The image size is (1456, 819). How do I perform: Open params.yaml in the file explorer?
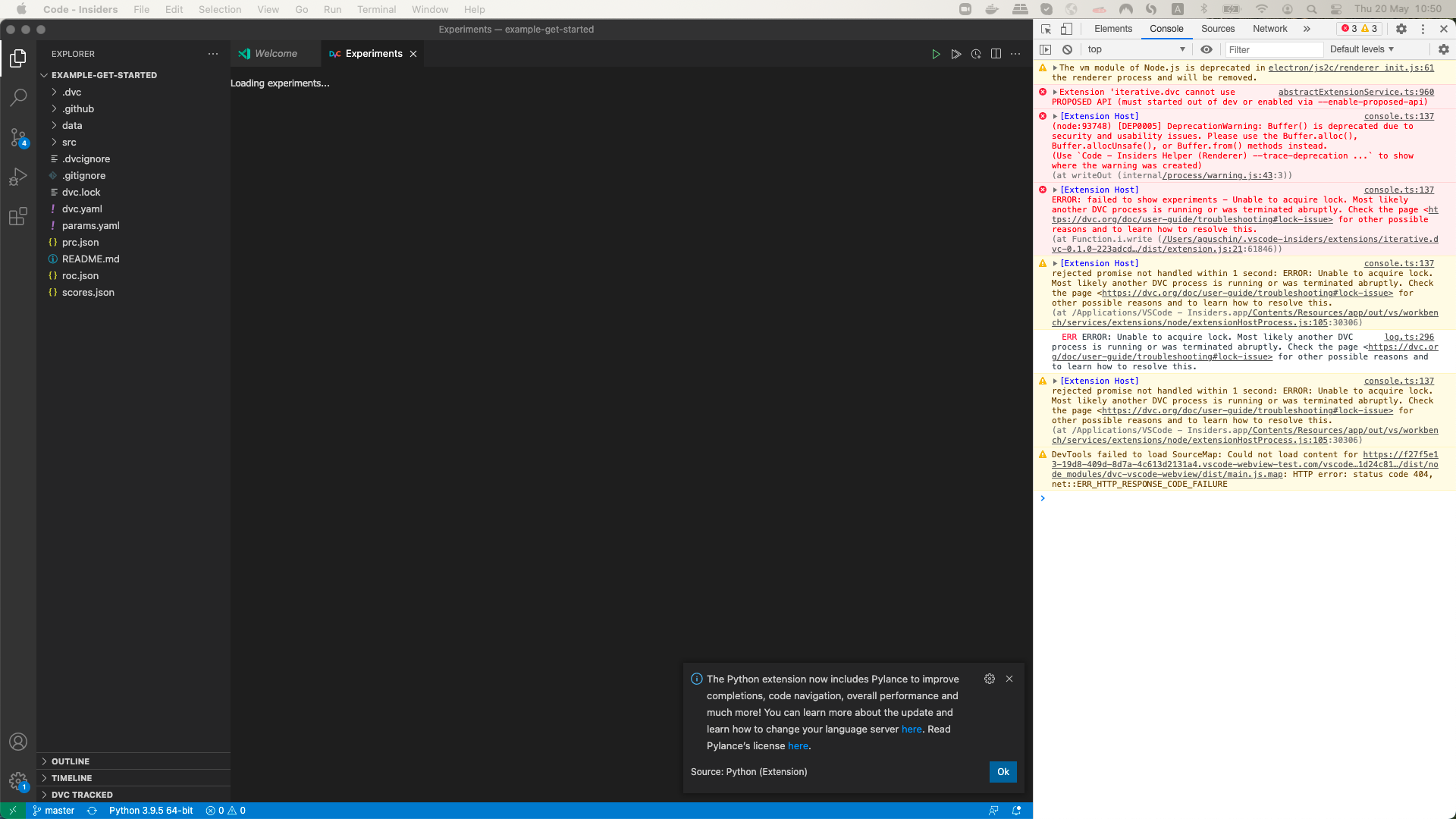point(133,226)
